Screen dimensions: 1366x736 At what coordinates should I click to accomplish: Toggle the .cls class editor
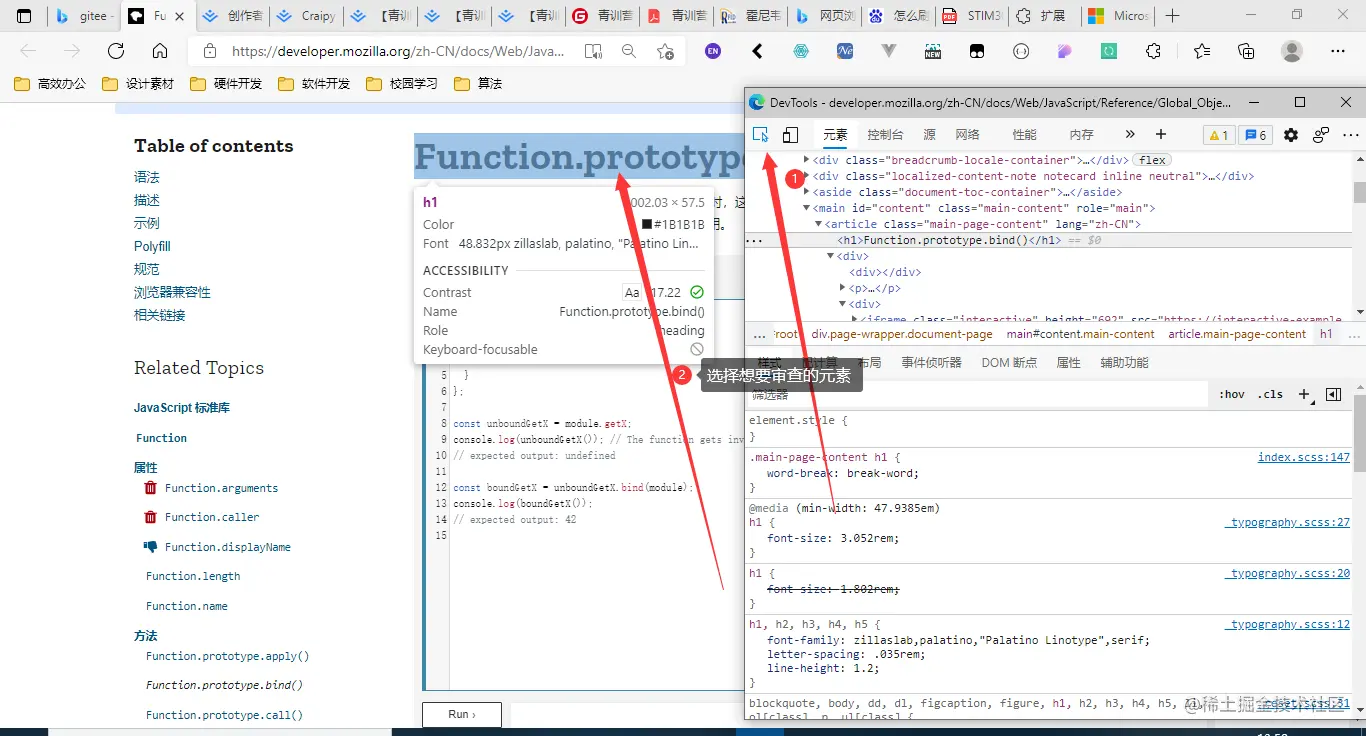pos(1270,394)
